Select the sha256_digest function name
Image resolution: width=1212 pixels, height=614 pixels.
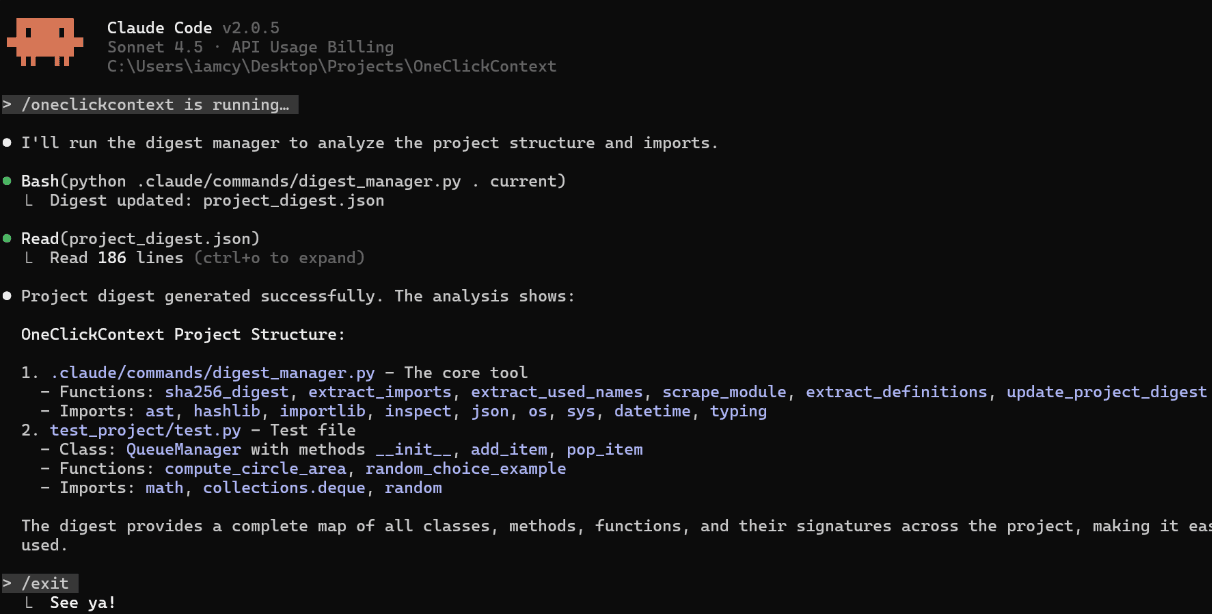[x=226, y=392]
